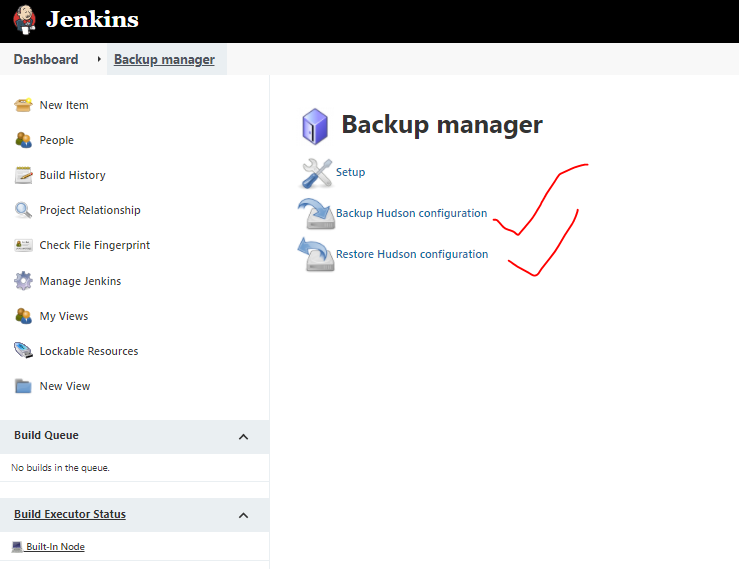
Task: Click the Backup Hudson configuration drive icon
Action: (317, 214)
